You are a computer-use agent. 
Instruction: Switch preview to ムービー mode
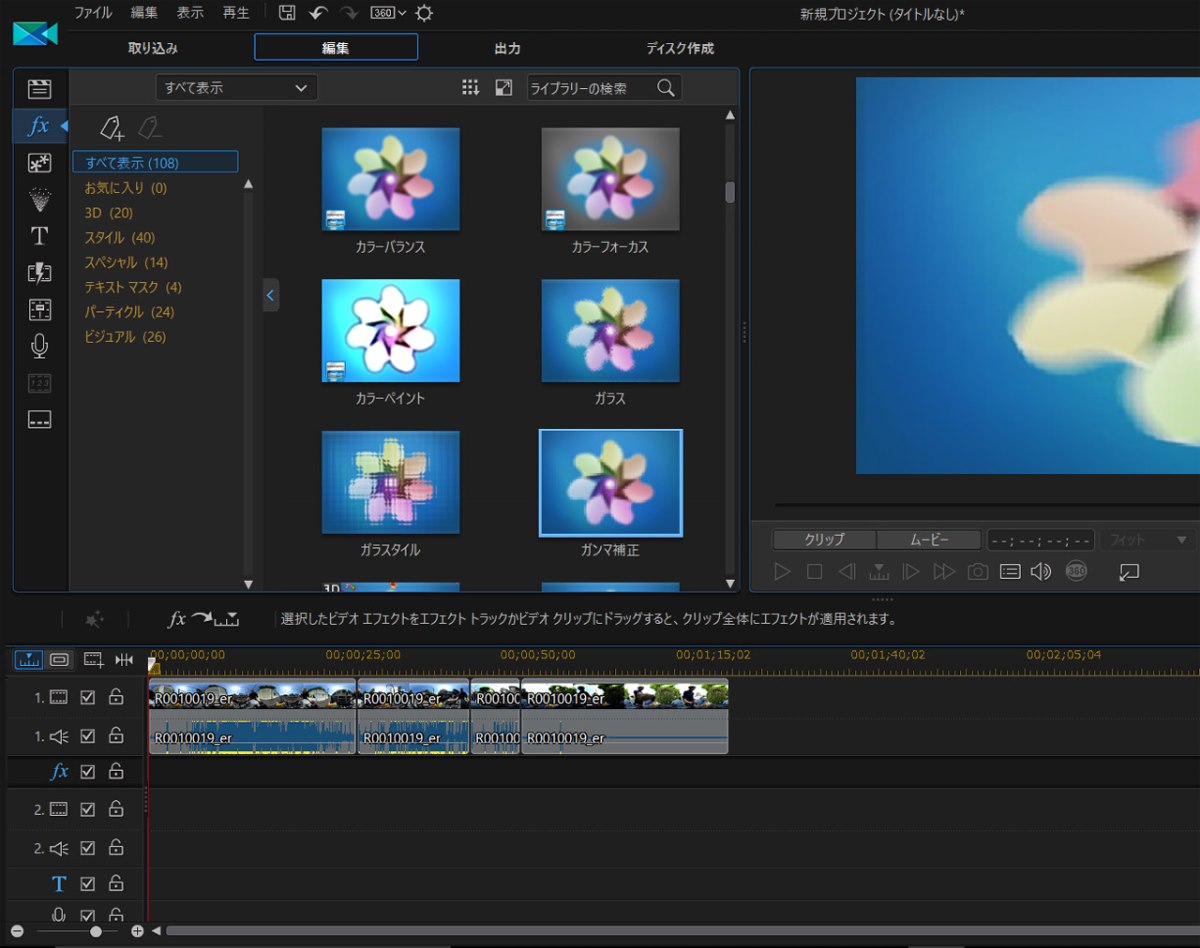pyautogui.click(x=928, y=540)
